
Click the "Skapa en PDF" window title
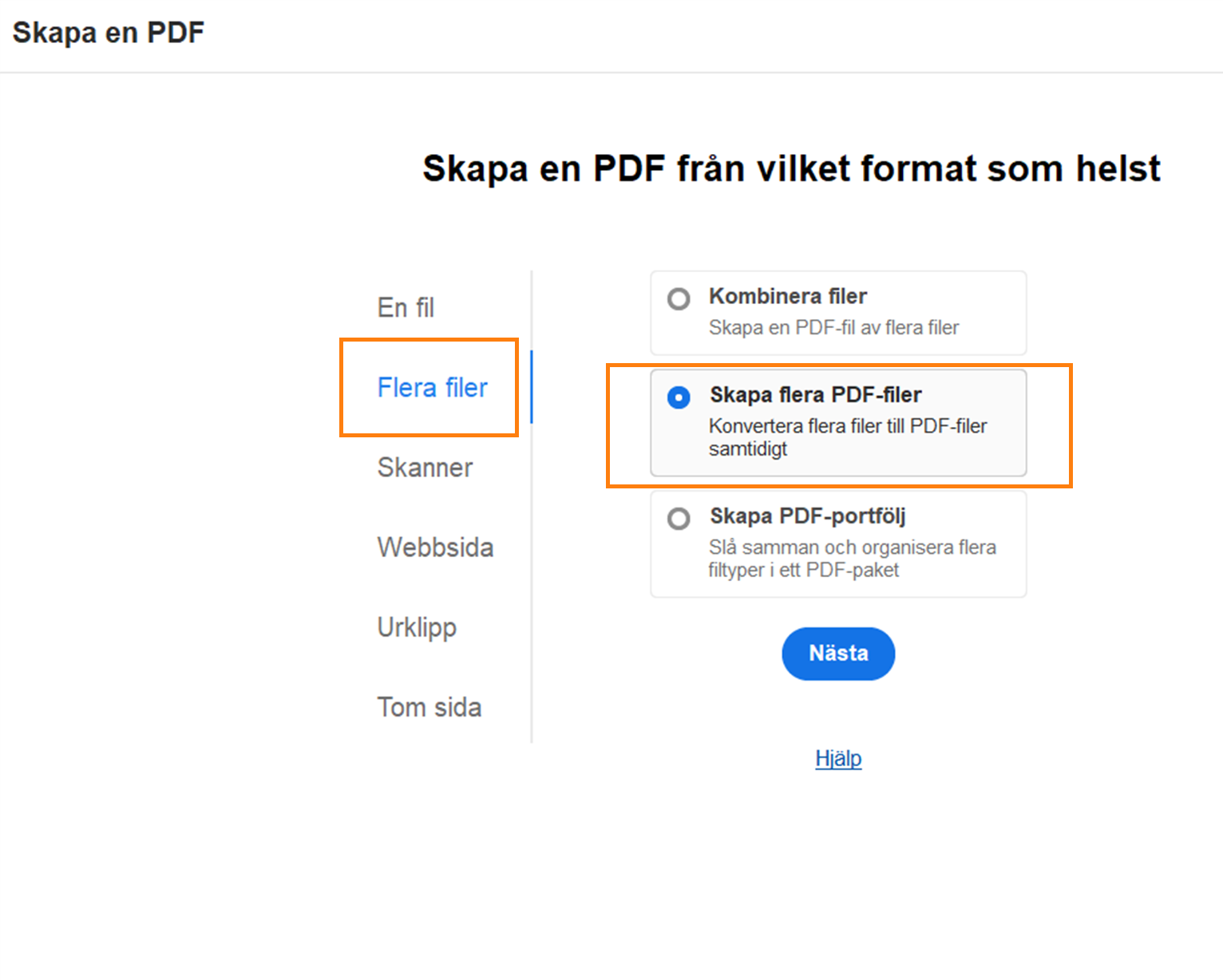(109, 32)
